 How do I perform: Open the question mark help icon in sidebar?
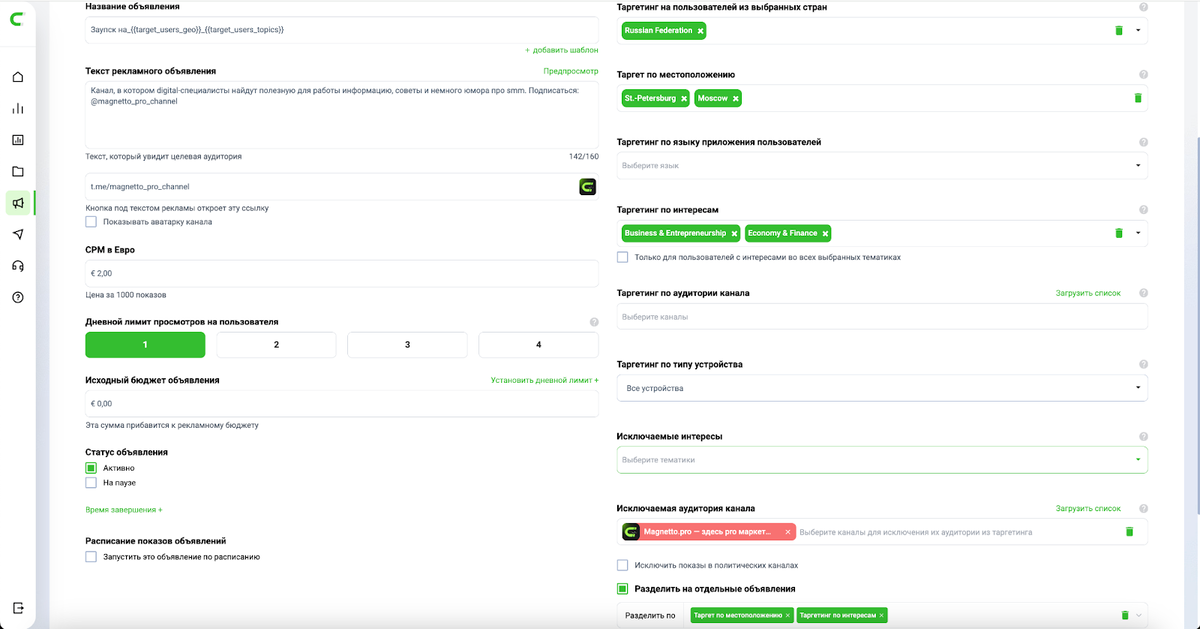tap(18, 297)
